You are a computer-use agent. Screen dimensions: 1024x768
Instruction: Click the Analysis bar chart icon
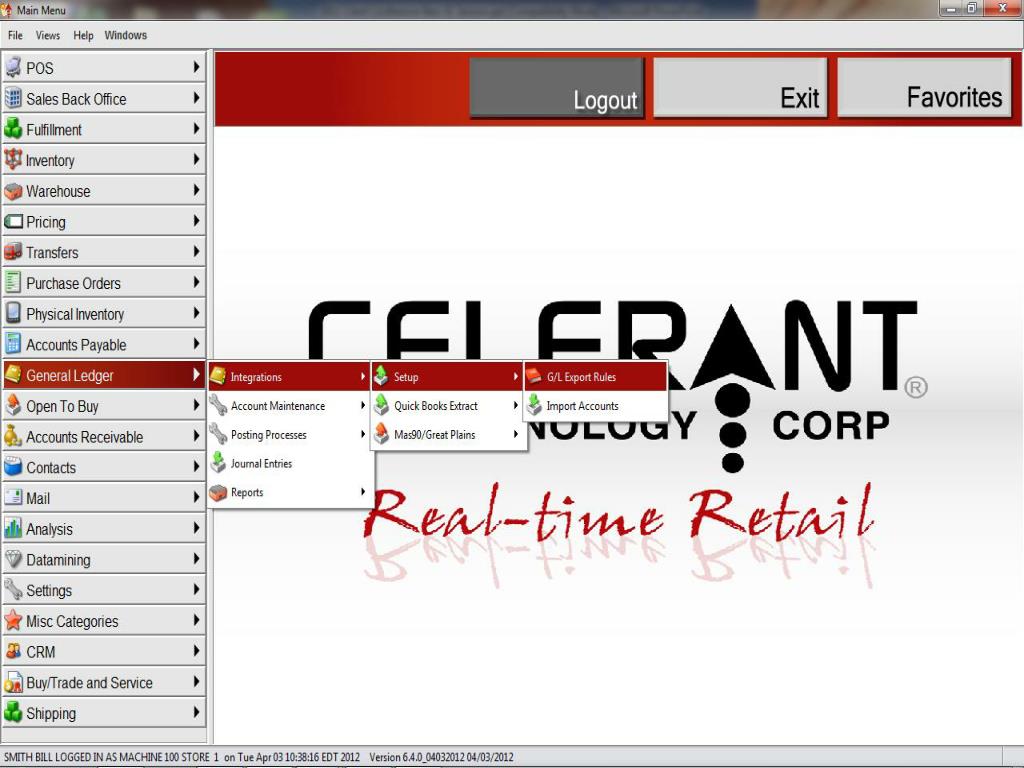point(13,528)
